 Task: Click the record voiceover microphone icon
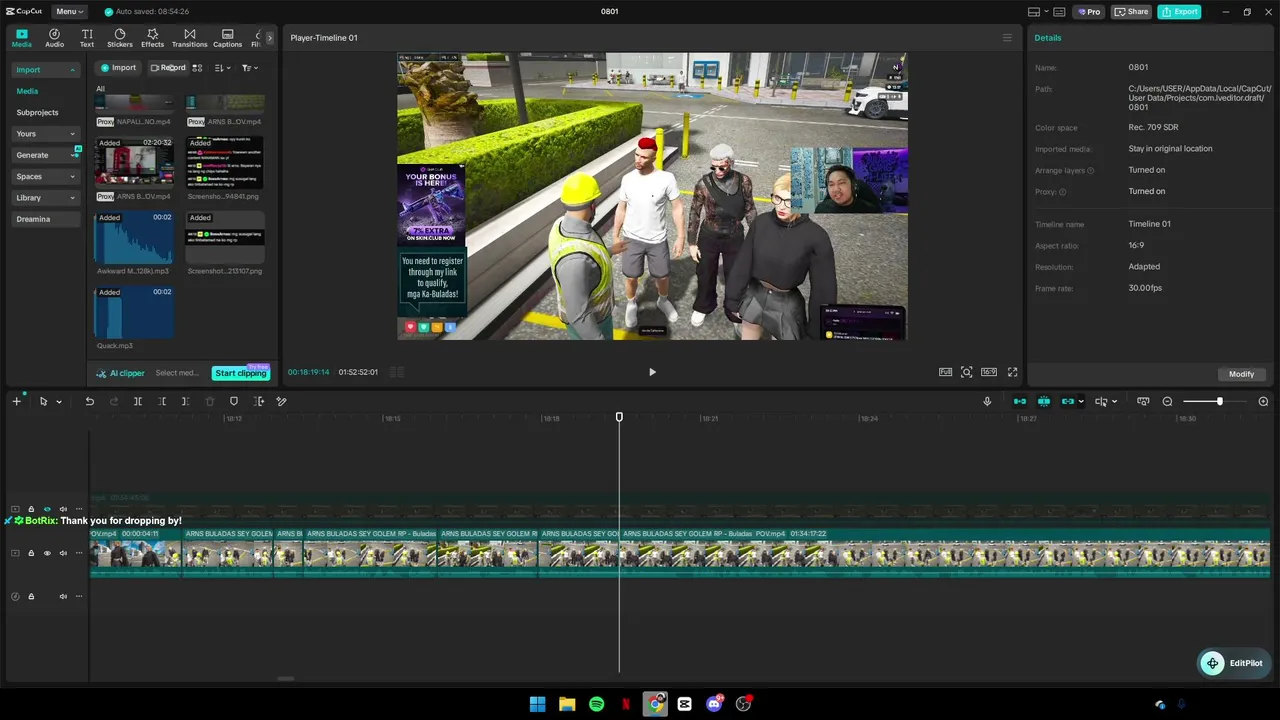(987, 401)
